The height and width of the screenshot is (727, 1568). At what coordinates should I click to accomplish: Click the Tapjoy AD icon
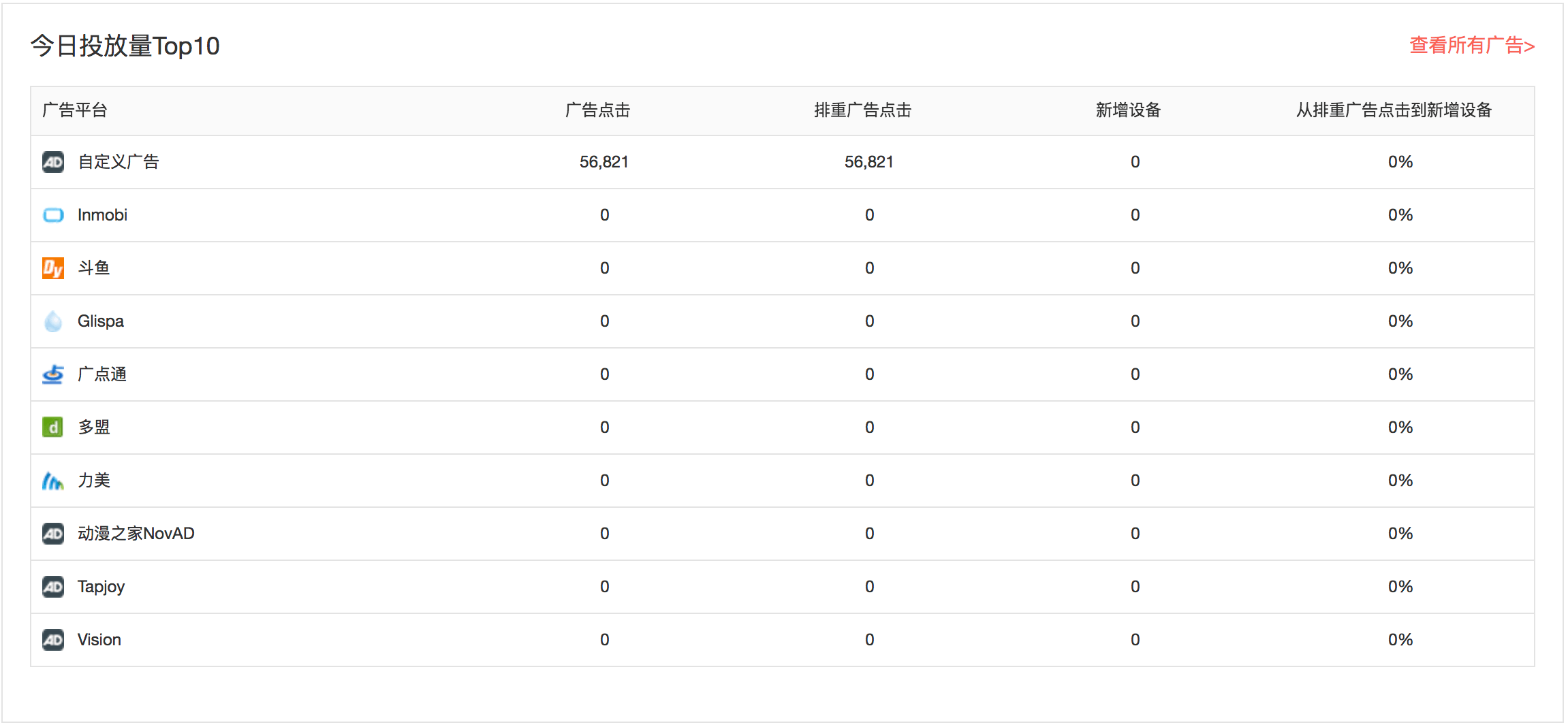point(53,587)
